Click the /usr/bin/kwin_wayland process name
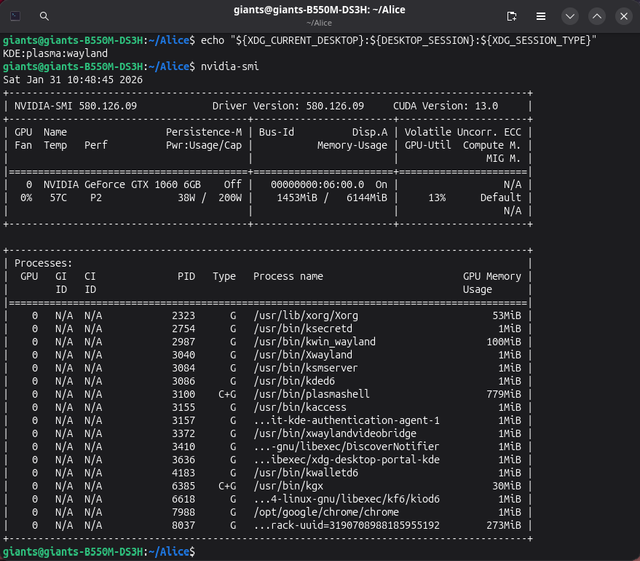Viewport: 640px width, 561px height. [x=314, y=342]
